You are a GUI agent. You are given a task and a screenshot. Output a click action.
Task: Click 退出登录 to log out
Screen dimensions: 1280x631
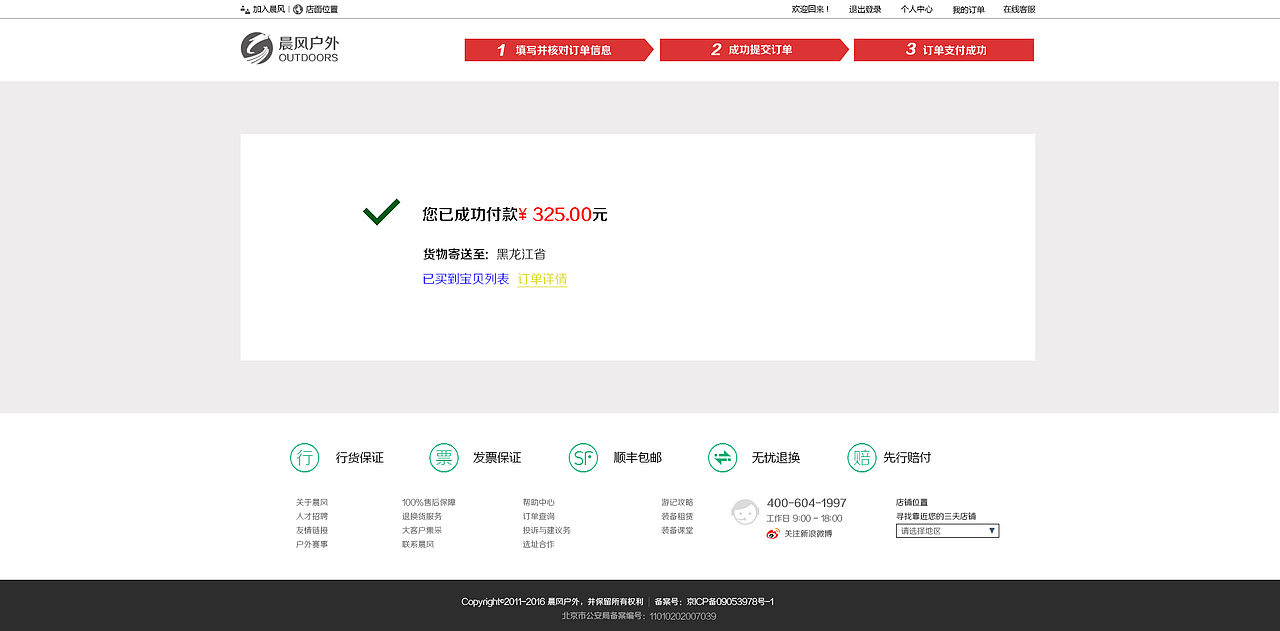864,8
